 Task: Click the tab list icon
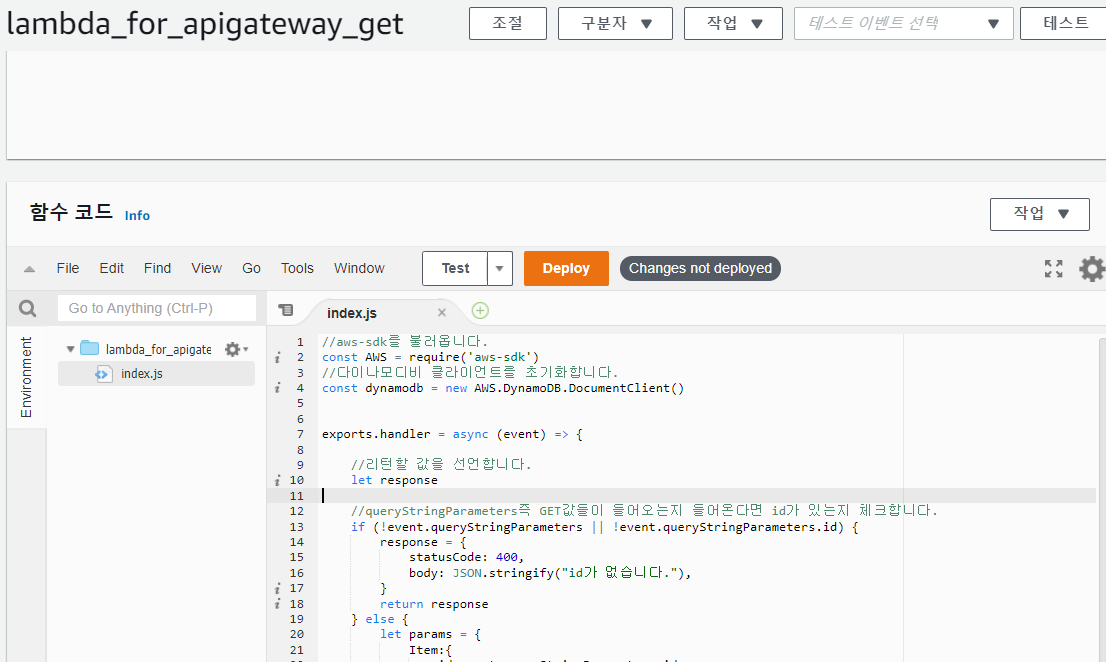(286, 310)
